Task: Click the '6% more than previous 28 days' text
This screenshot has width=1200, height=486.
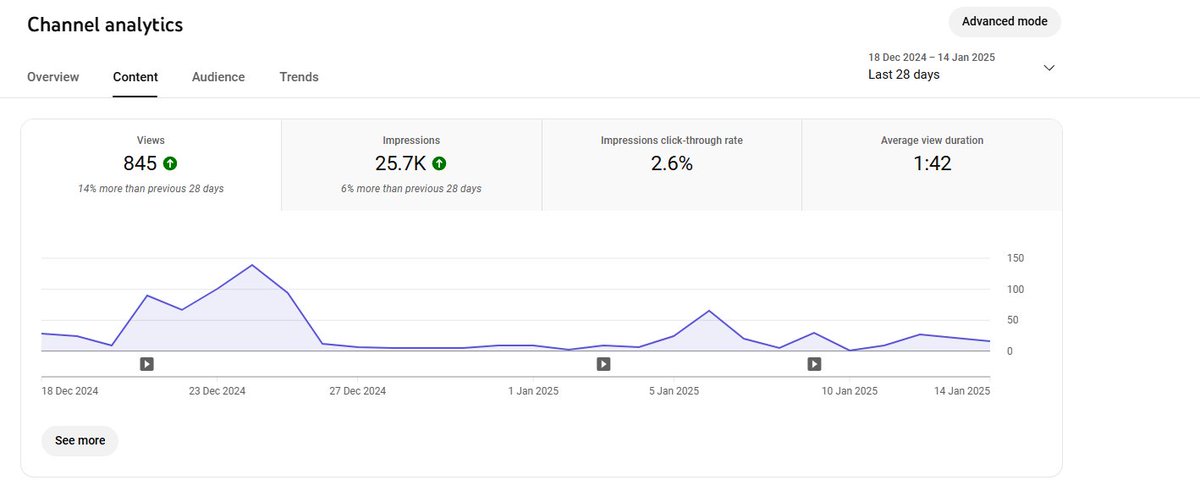Action: point(411,189)
